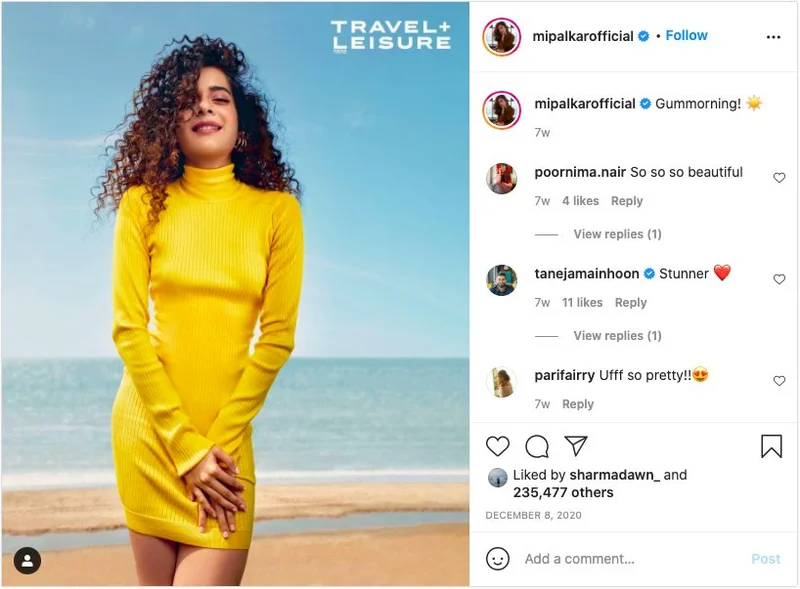Open the three-dot more options menu
800x589 pixels.
(773, 37)
